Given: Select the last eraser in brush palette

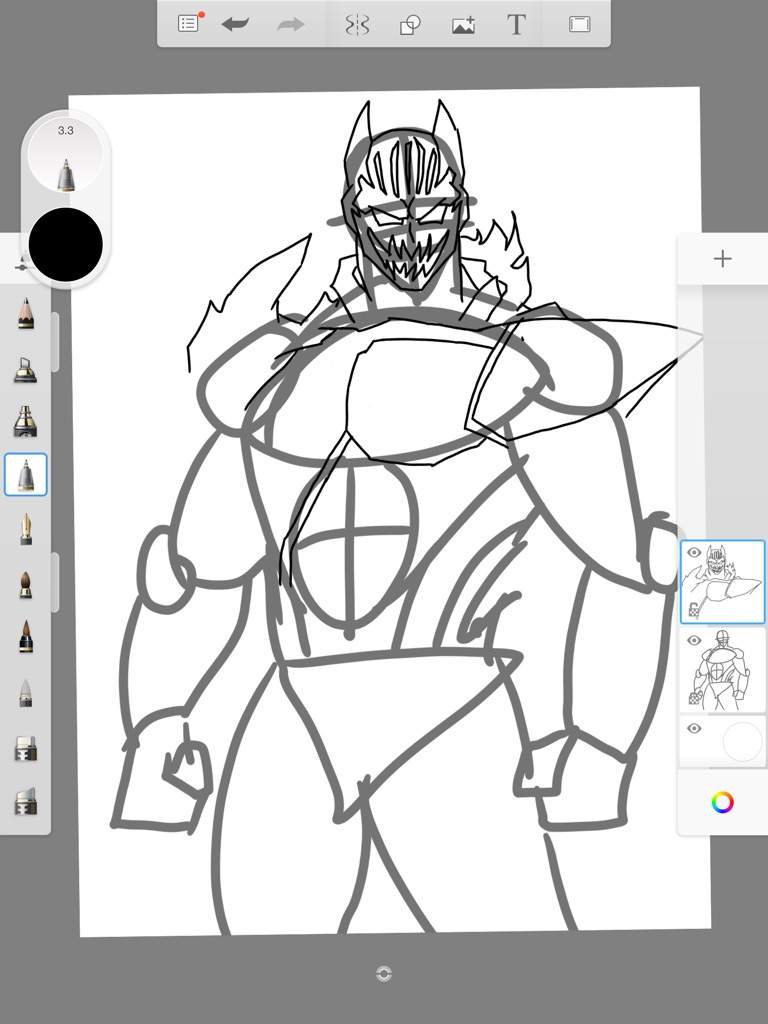Looking at the screenshot, I should [x=25, y=802].
